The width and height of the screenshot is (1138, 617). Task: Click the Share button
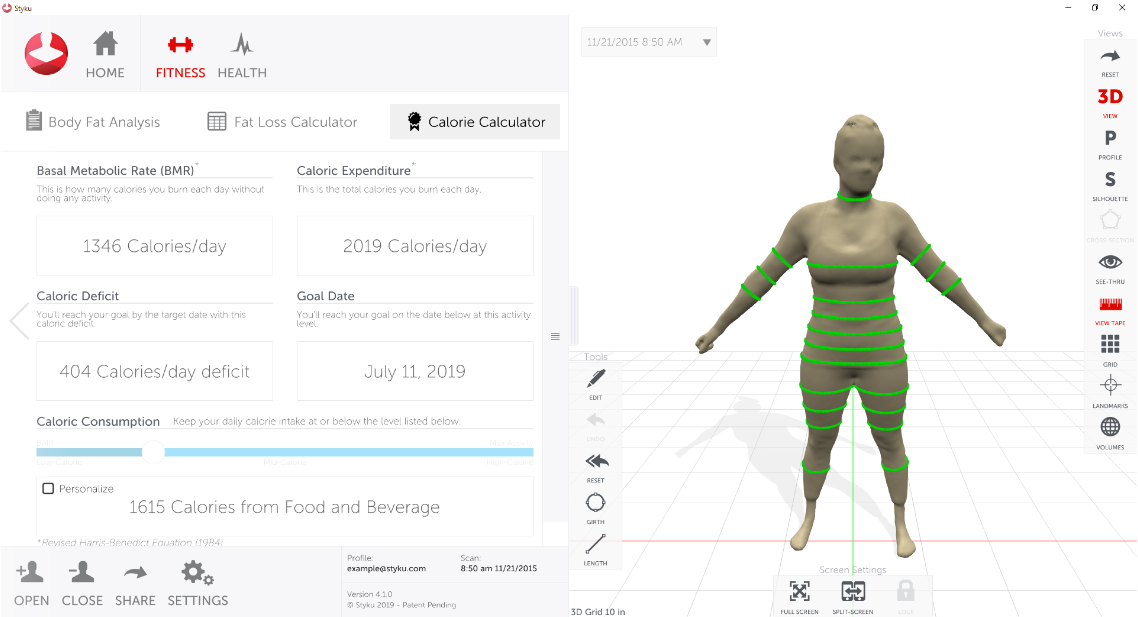pyautogui.click(x=135, y=583)
